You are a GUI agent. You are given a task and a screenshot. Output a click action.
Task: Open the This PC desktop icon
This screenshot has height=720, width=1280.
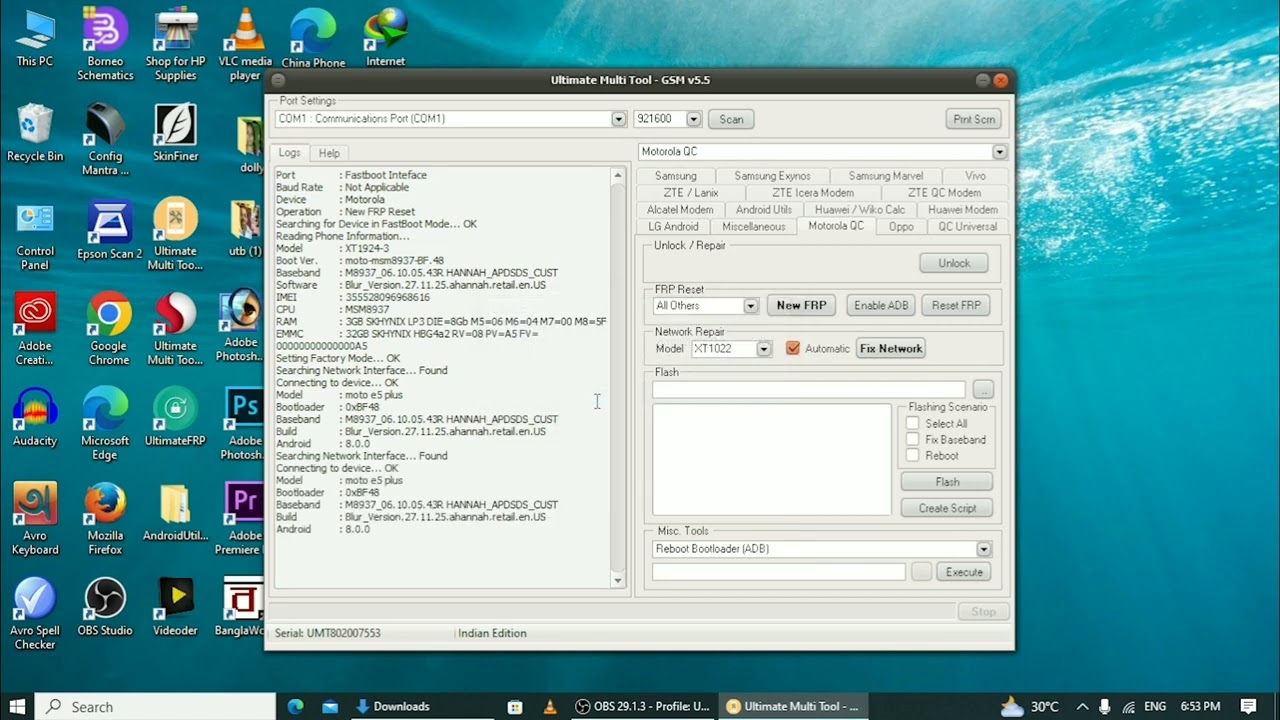(35, 40)
